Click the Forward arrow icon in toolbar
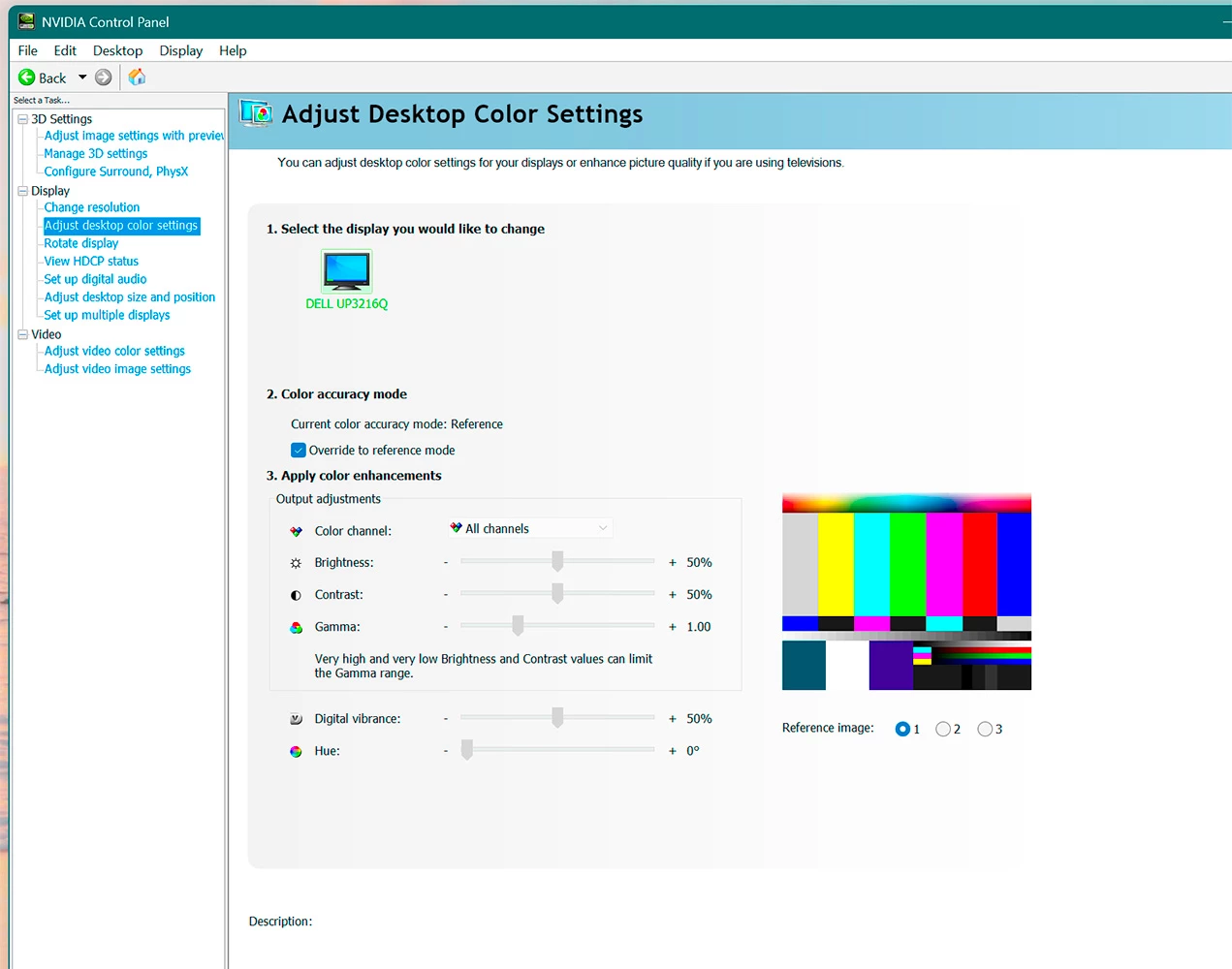This screenshot has width=1232, height=969. point(103,78)
